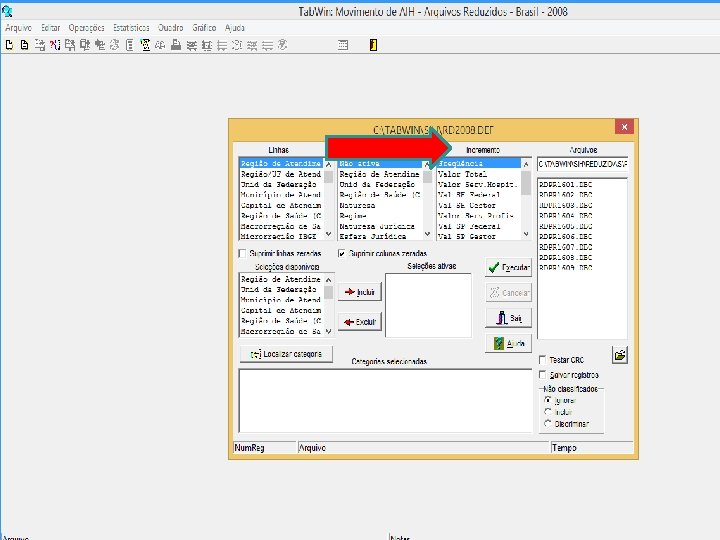Select Esfera Jurídica in Colunas list
Image resolution: width=720 pixels, height=540 pixels.
[379, 236]
